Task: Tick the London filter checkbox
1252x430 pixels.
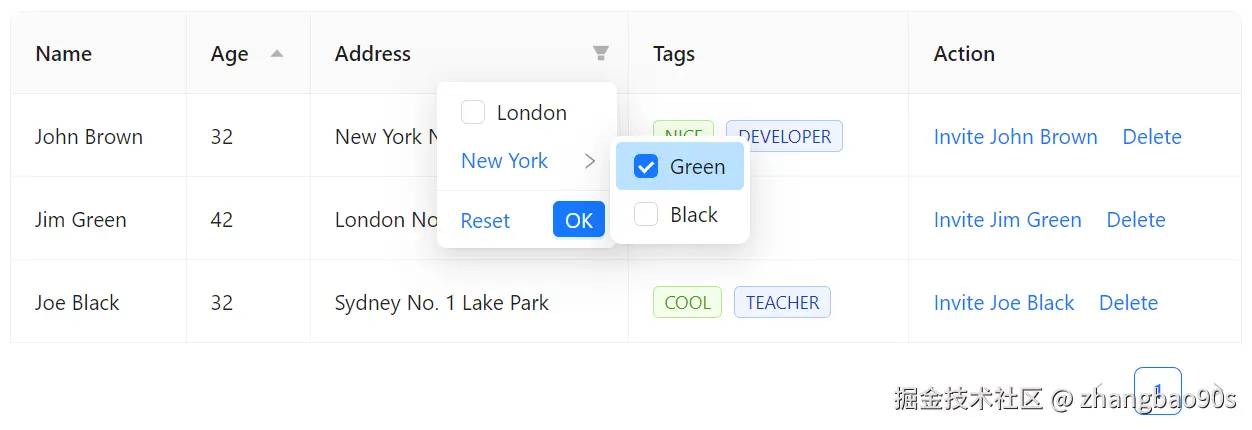Action: point(473,113)
